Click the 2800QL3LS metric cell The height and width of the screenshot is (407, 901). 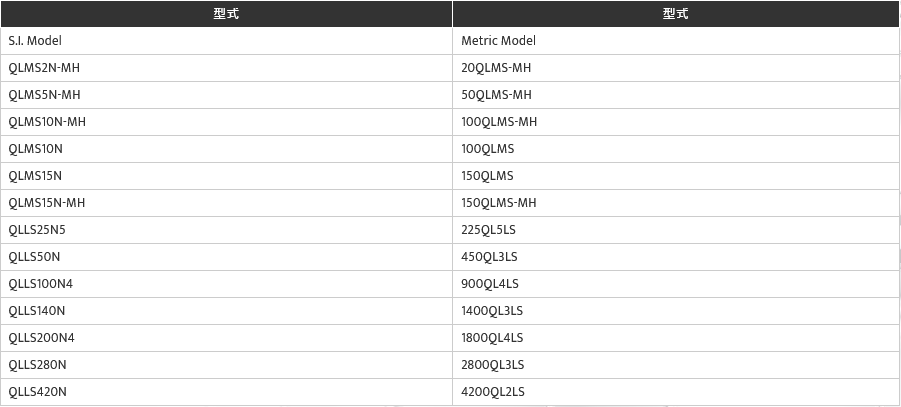click(492, 365)
